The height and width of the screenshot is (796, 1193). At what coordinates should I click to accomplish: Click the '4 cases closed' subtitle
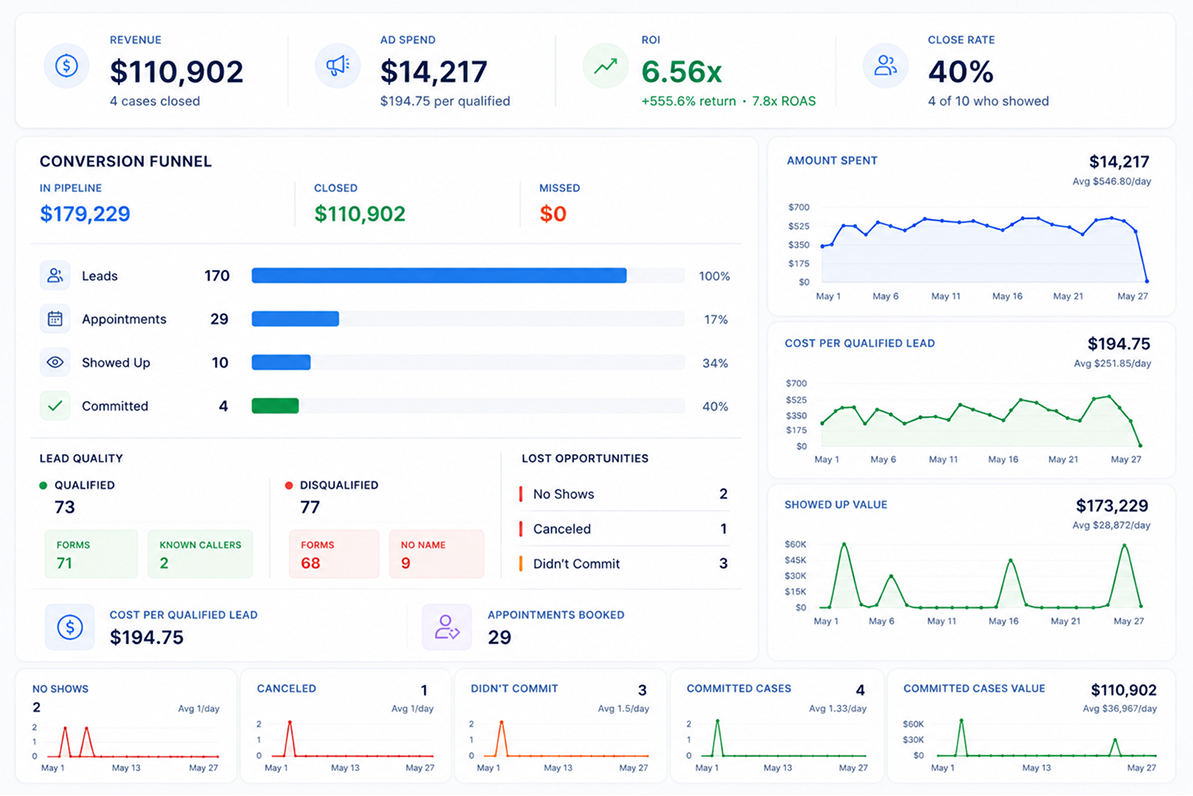coord(154,101)
